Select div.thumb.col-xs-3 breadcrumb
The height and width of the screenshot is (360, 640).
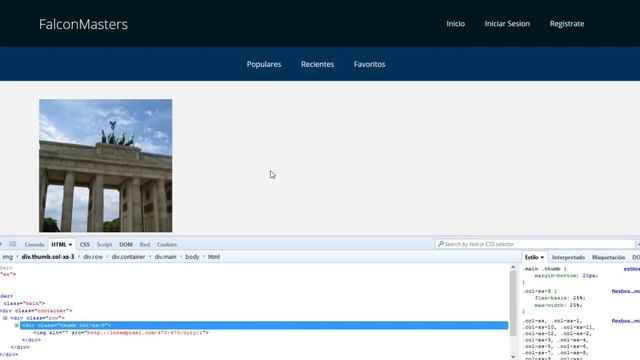48,257
